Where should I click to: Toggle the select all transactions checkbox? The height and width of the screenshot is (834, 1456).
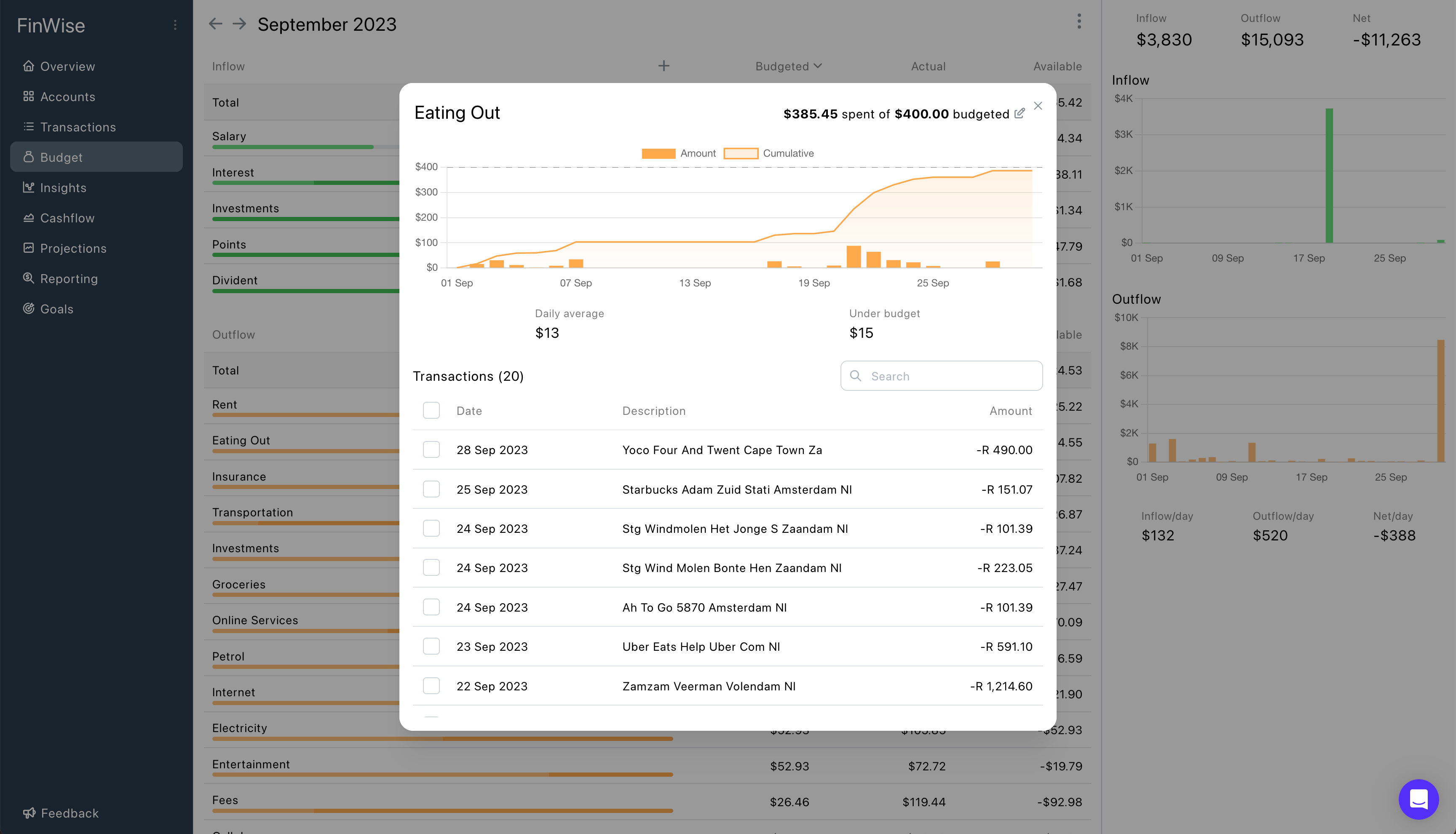[431, 411]
